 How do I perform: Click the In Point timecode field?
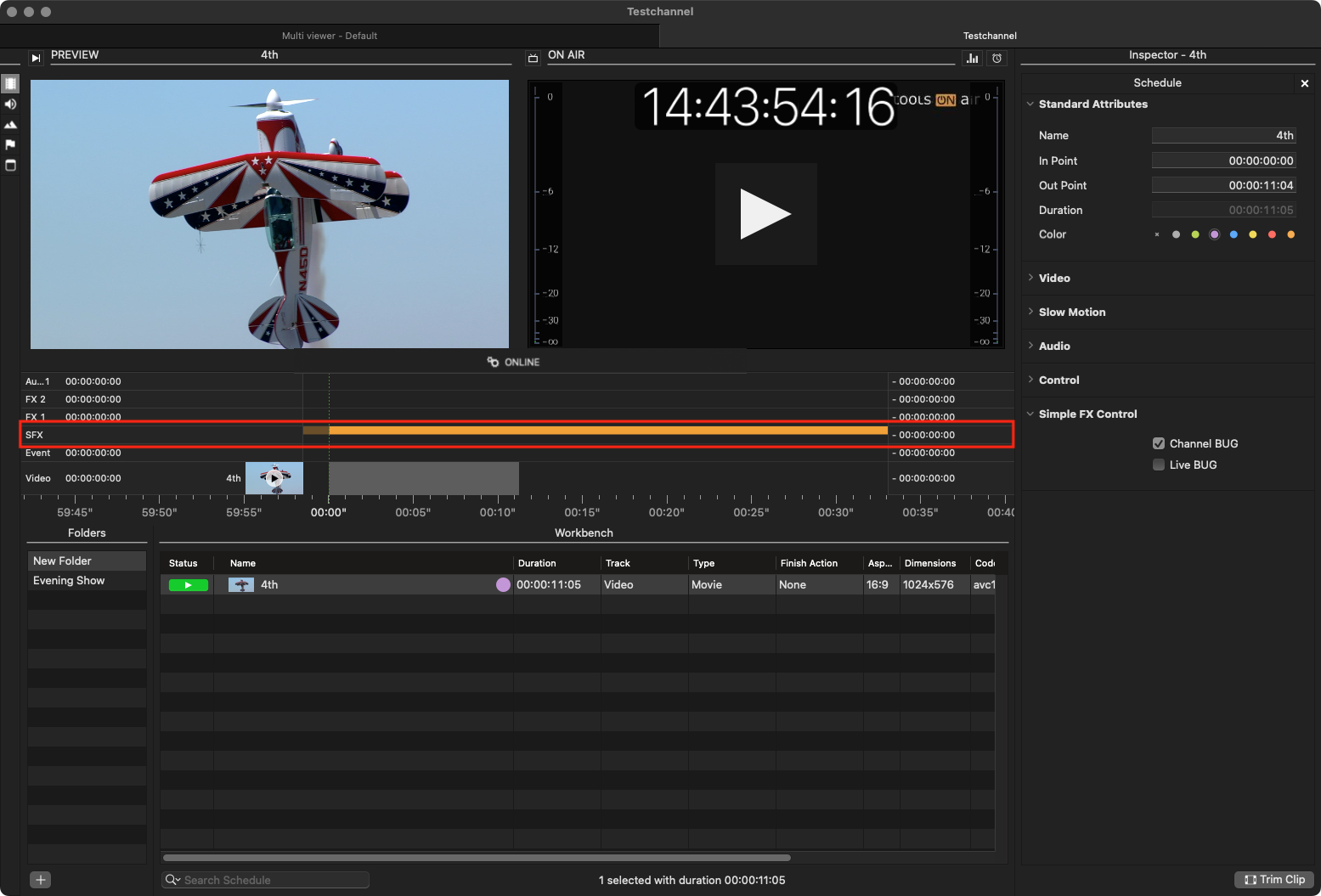1223,161
